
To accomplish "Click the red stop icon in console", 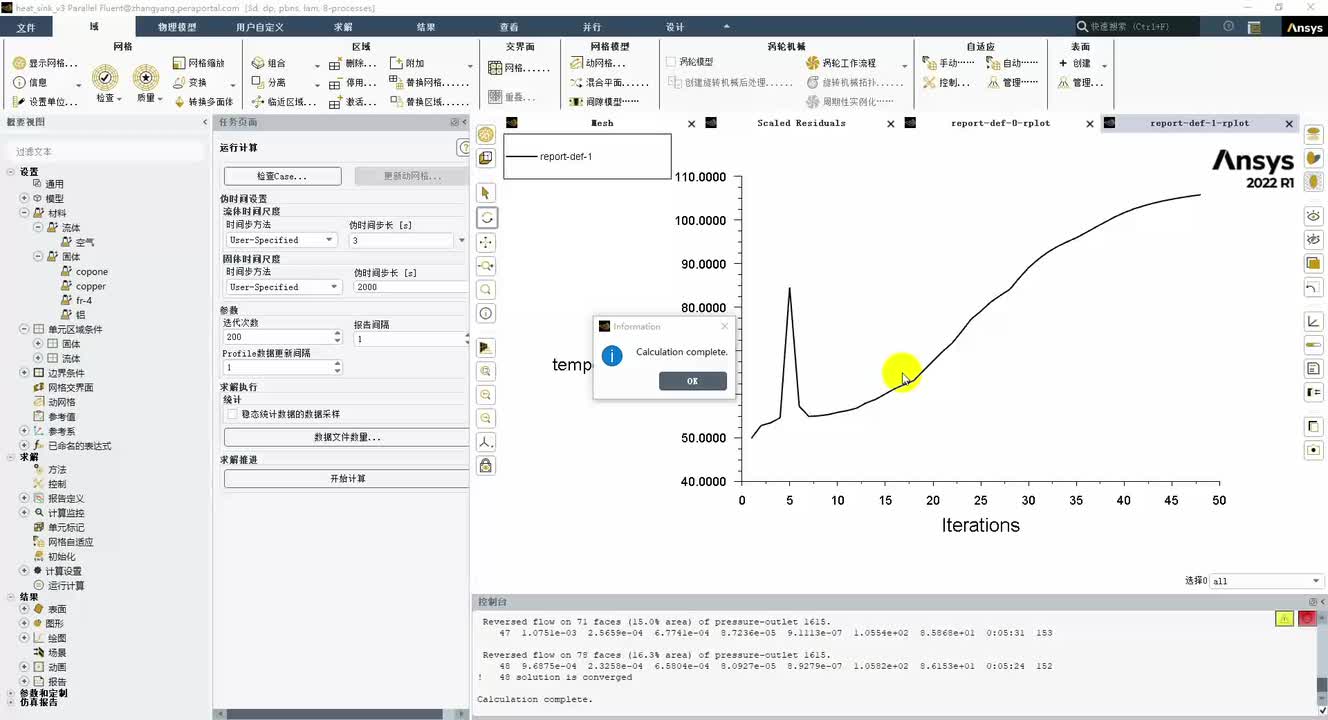I will click(x=1307, y=619).
